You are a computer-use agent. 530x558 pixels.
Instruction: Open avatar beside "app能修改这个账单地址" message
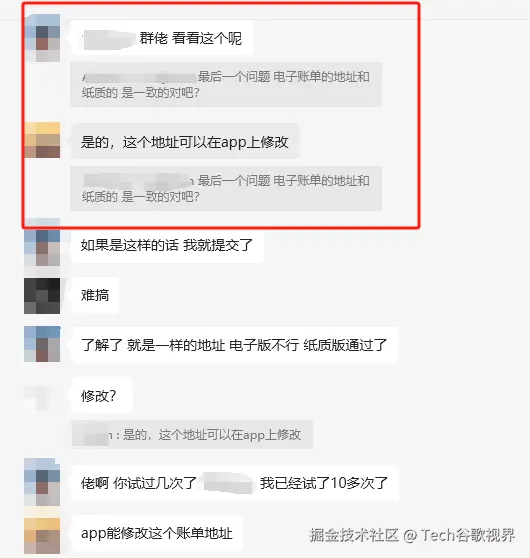click(x=42, y=535)
